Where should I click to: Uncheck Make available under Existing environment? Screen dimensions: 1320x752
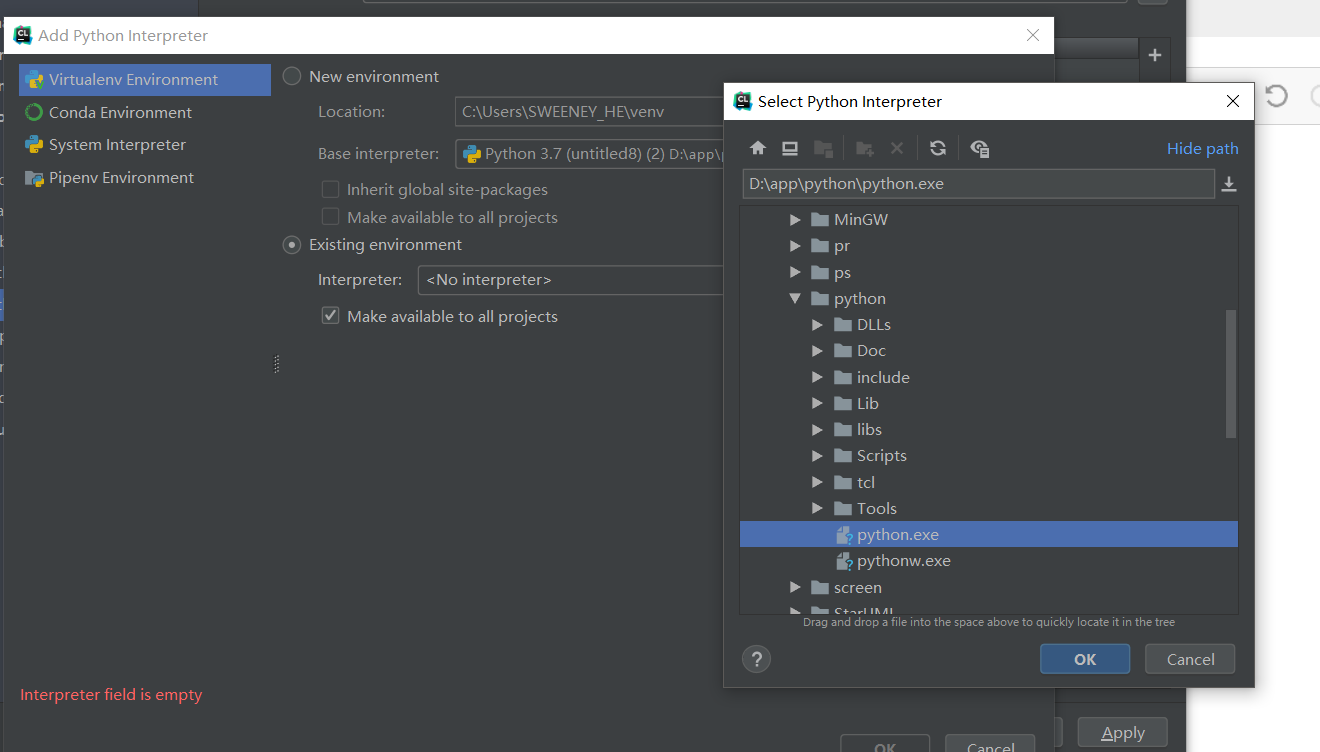tap(330, 316)
